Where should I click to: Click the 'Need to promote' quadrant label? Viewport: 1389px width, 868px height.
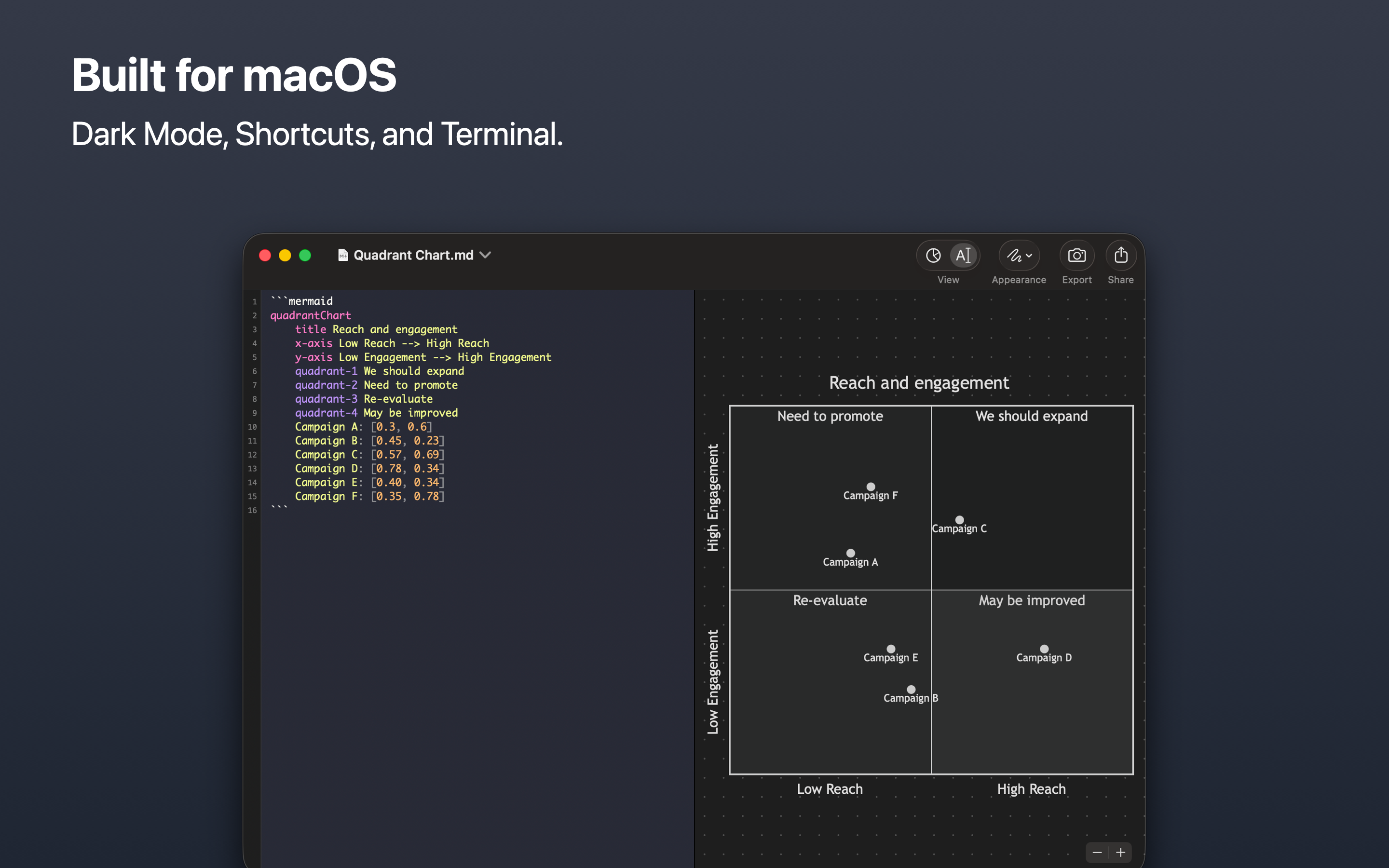pos(830,416)
